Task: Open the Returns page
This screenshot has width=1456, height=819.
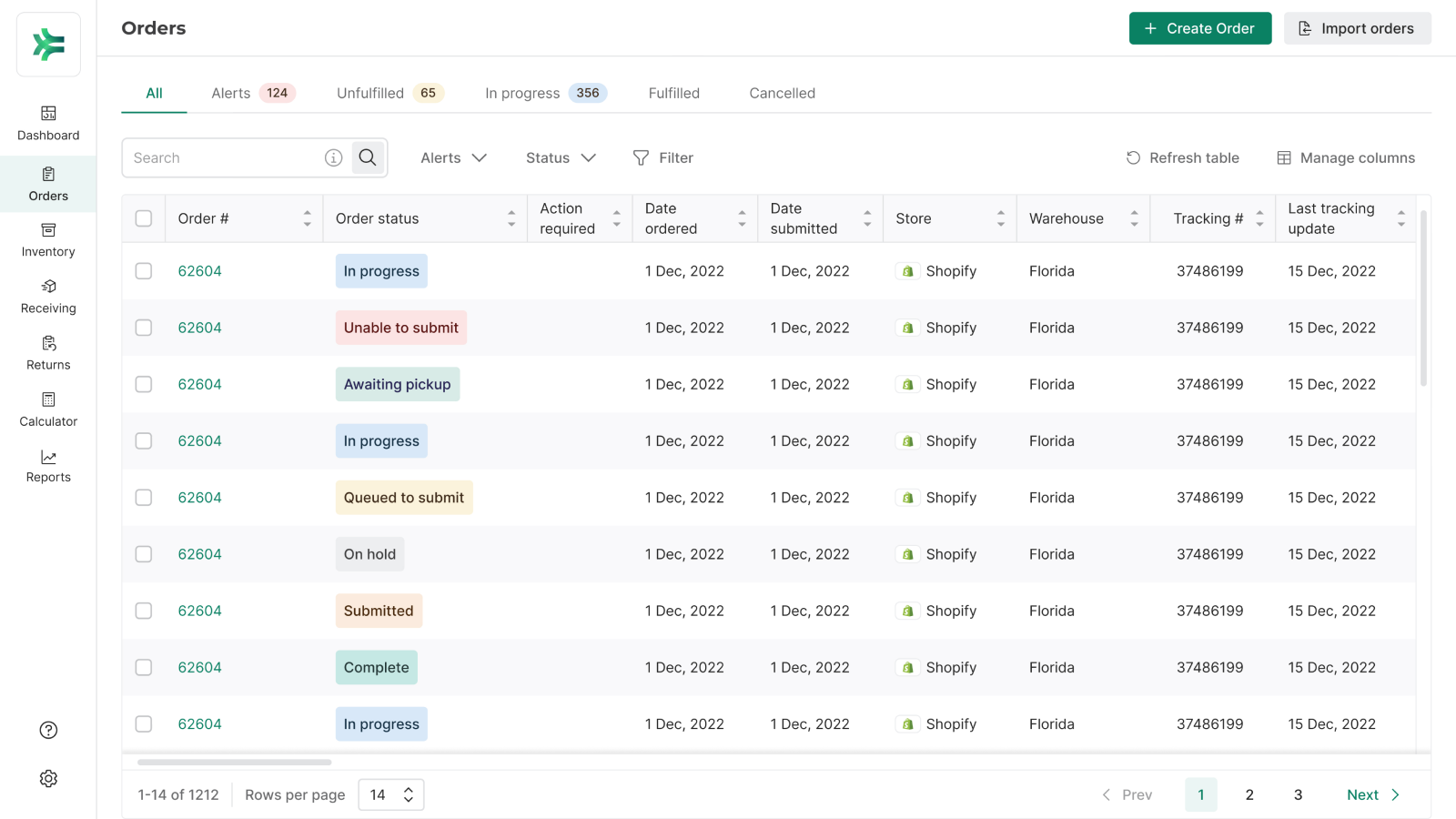Action: 48,353
